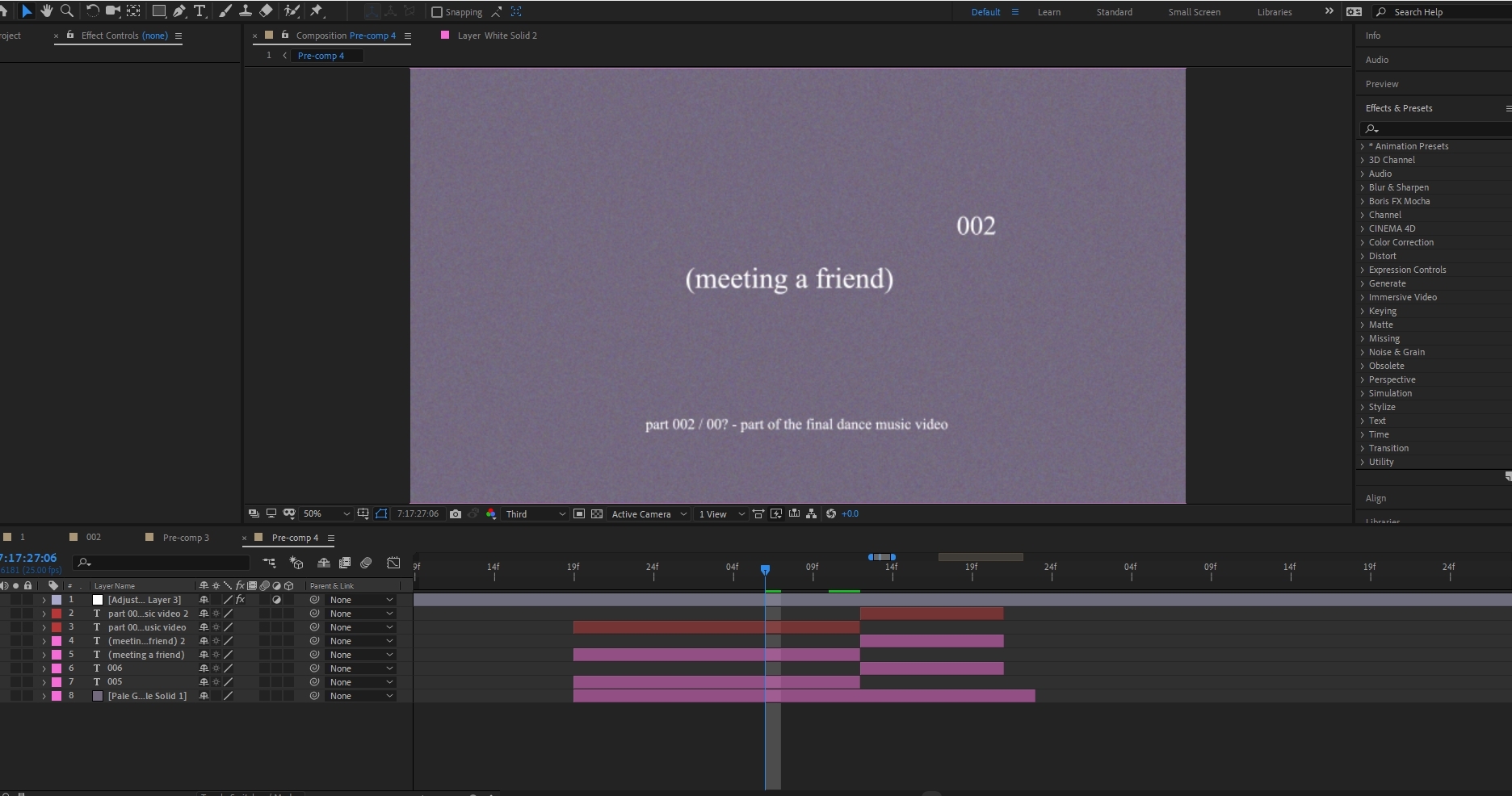Select the Pen tool
This screenshot has width=1512, height=796.
pyautogui.click(x=179, y=10)
